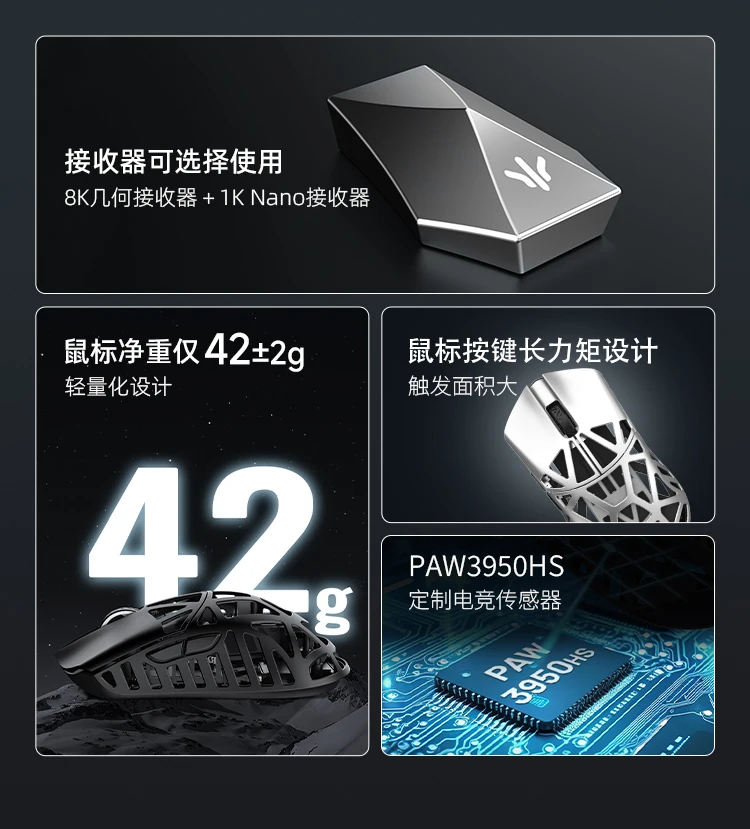Click the 8K几何接收器 + 1K Nano接收器 subtitle
Viewport: 750px width, 829px height.
click(x=217, y=198)
